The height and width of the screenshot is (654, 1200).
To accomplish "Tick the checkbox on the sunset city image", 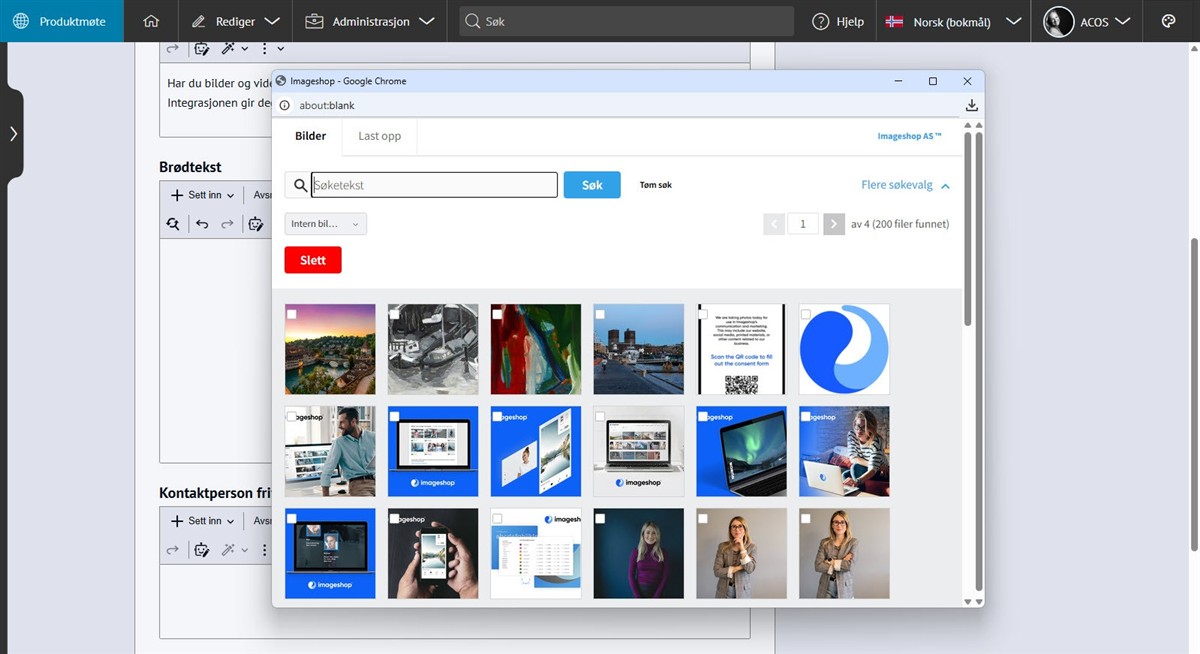I will pyautogui.click(x=292, y=314).
